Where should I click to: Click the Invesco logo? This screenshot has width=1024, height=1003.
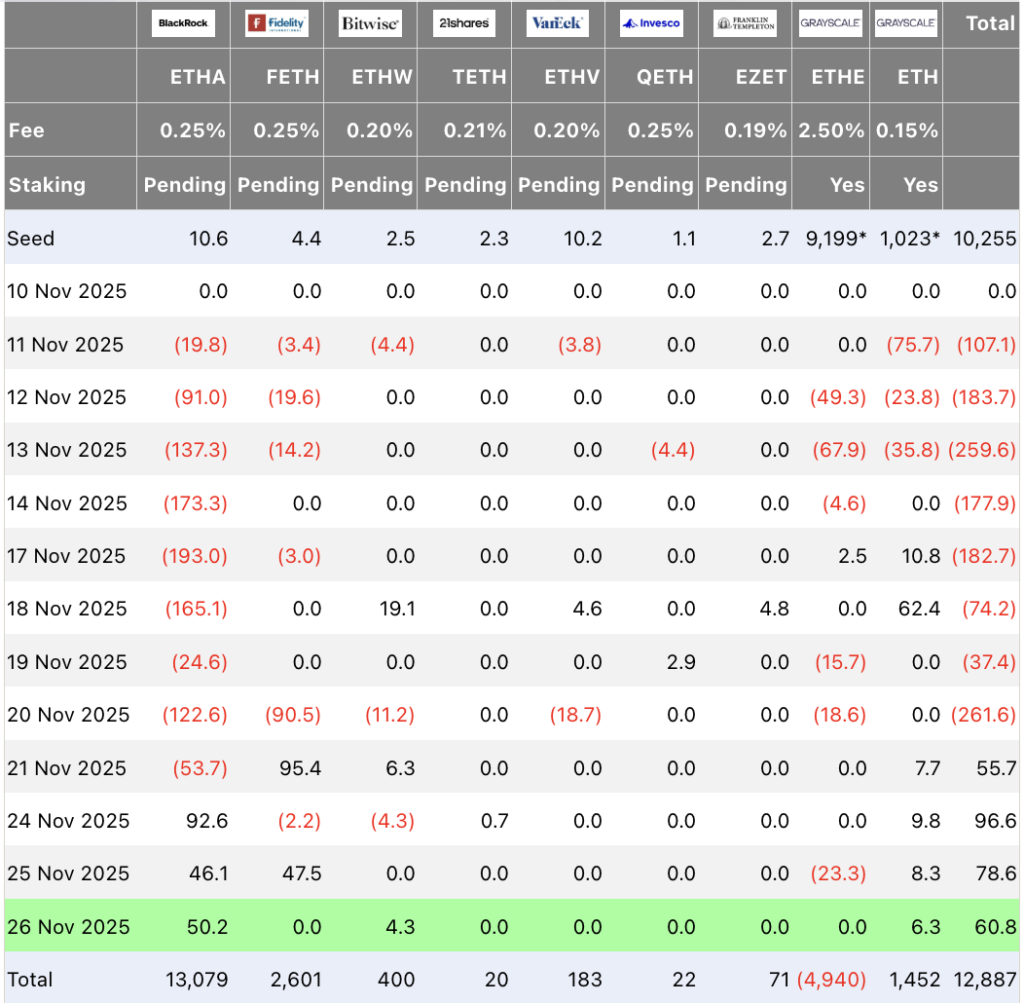click(x=651, y=23)
